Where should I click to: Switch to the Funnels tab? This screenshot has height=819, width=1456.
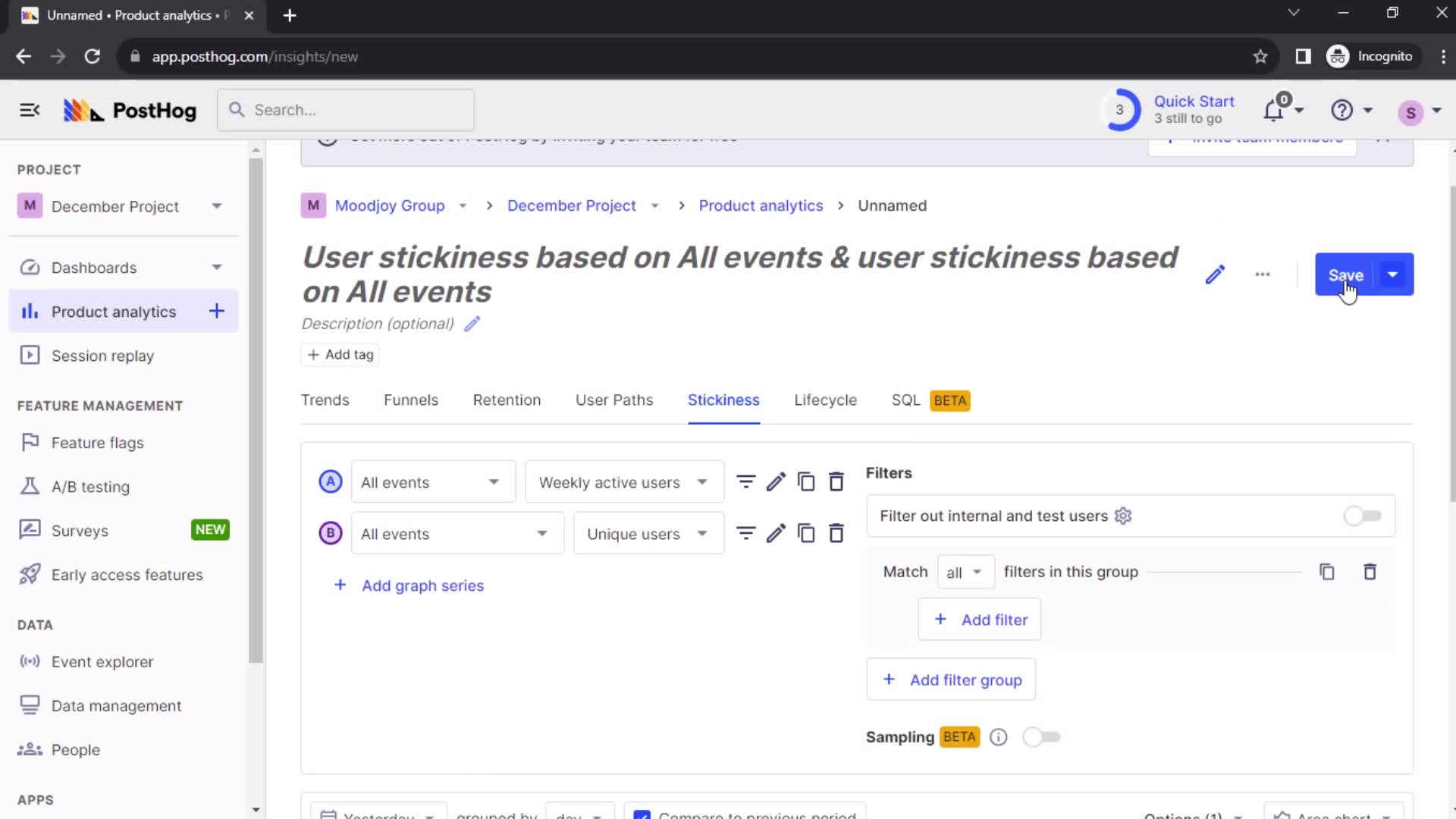point(411,400)
